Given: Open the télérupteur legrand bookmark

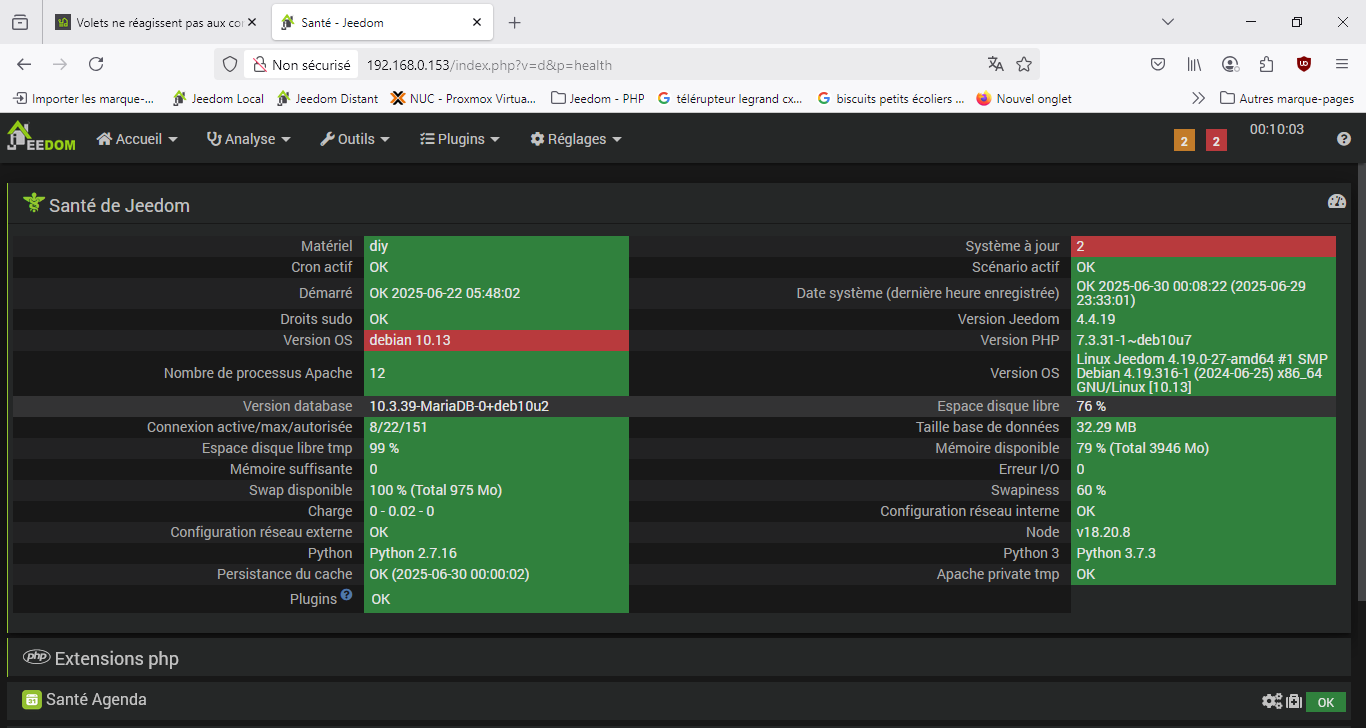Looking at the screenshot, I should [730, 98].
